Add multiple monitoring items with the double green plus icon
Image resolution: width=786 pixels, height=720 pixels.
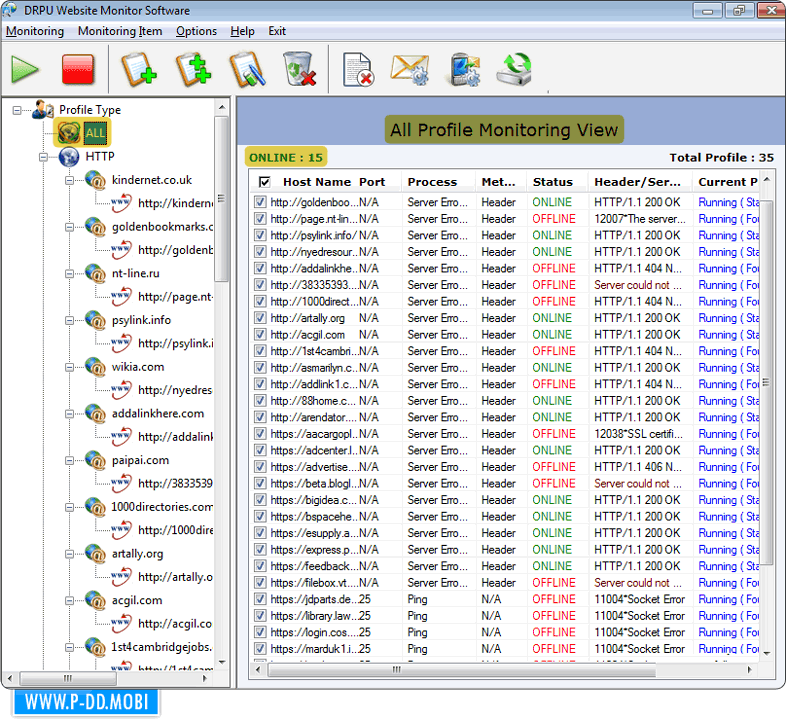pos(193,69)
